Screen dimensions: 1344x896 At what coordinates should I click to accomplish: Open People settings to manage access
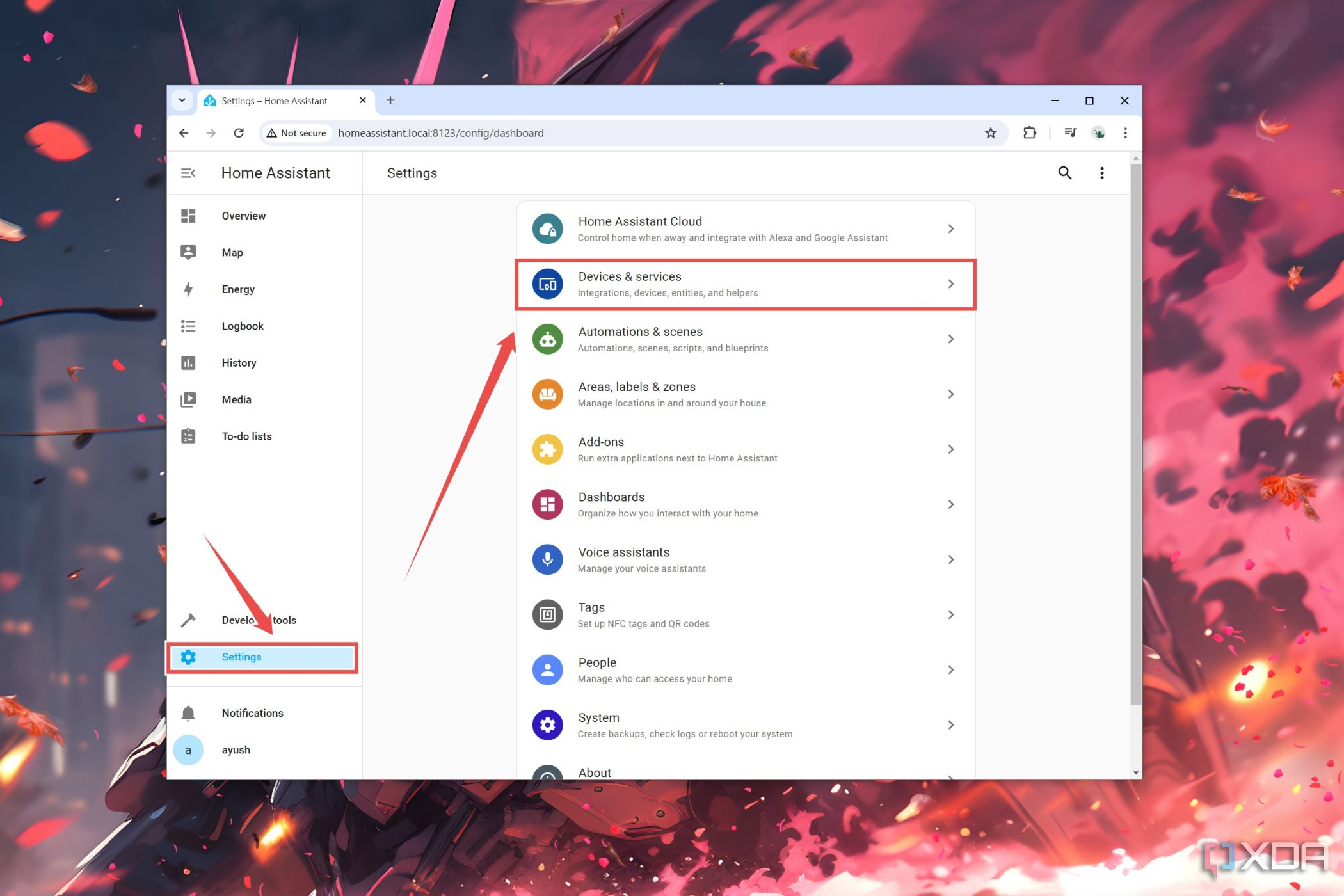pos(745,669)
